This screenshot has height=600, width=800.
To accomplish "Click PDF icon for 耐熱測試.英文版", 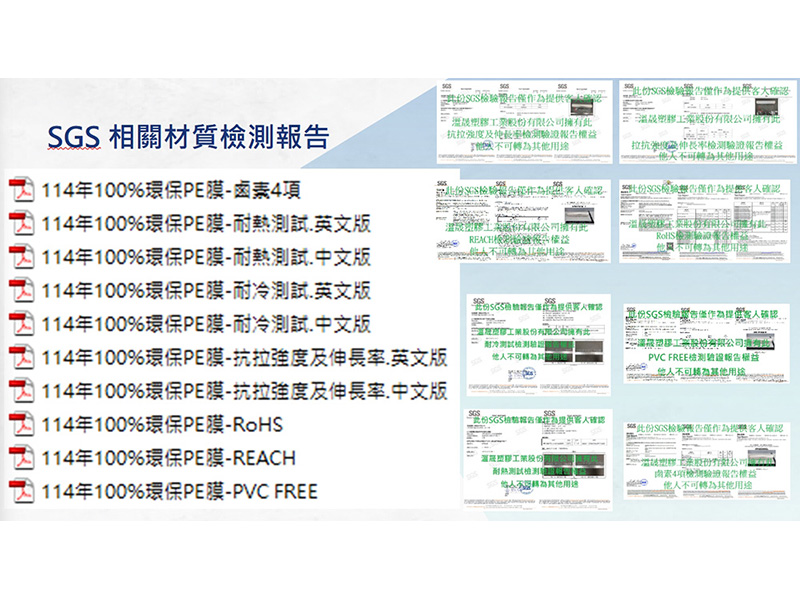I will pyautogui.click(x=21, y=223).
